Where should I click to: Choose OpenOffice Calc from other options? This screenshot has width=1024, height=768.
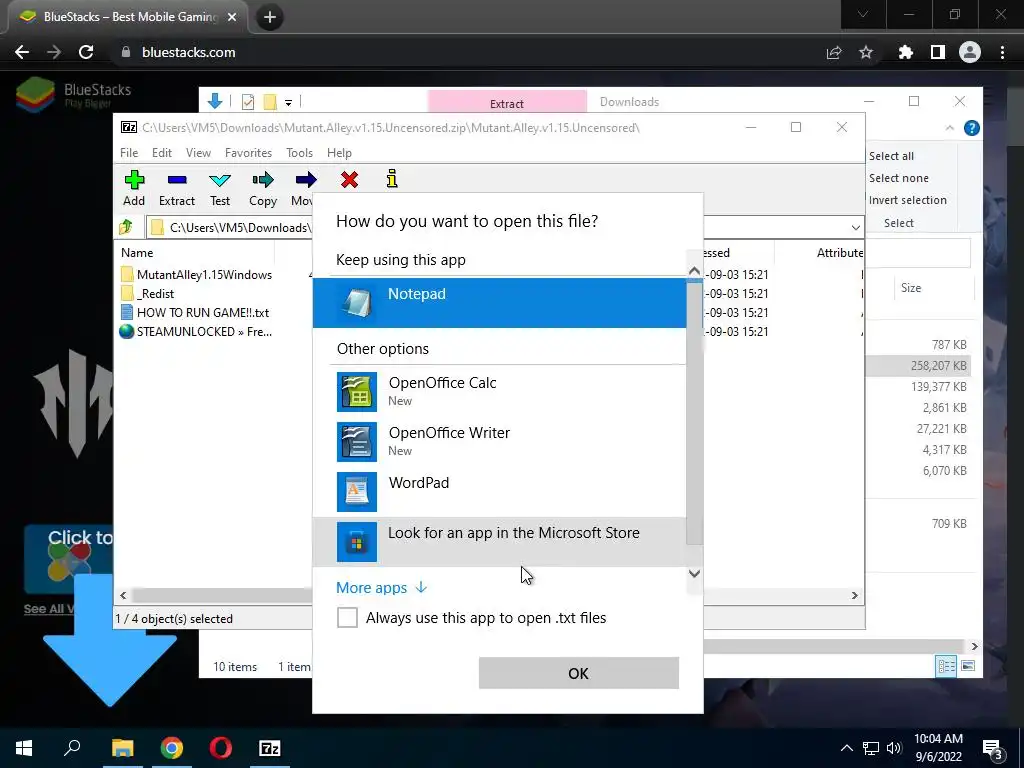500,391
